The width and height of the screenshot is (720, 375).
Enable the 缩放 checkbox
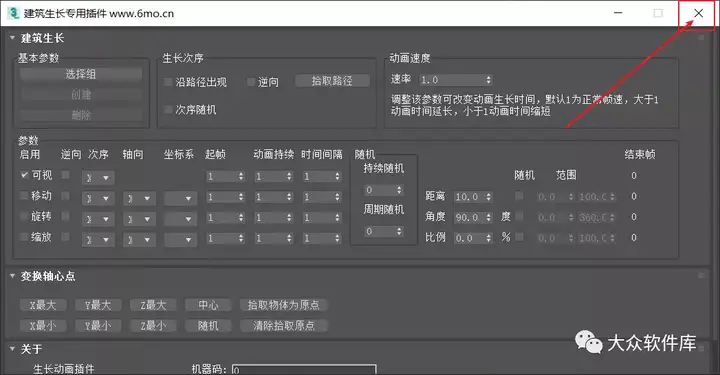pos(24,237)
